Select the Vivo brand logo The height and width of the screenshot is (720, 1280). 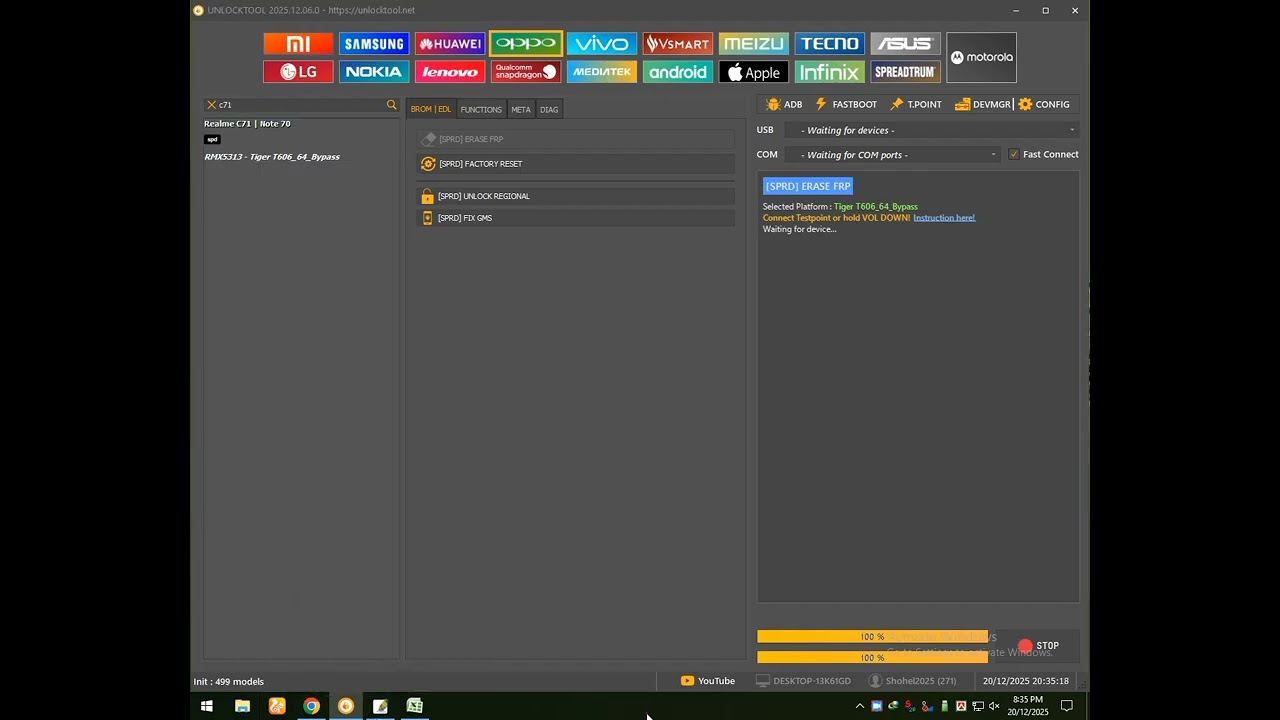point(602,44)
